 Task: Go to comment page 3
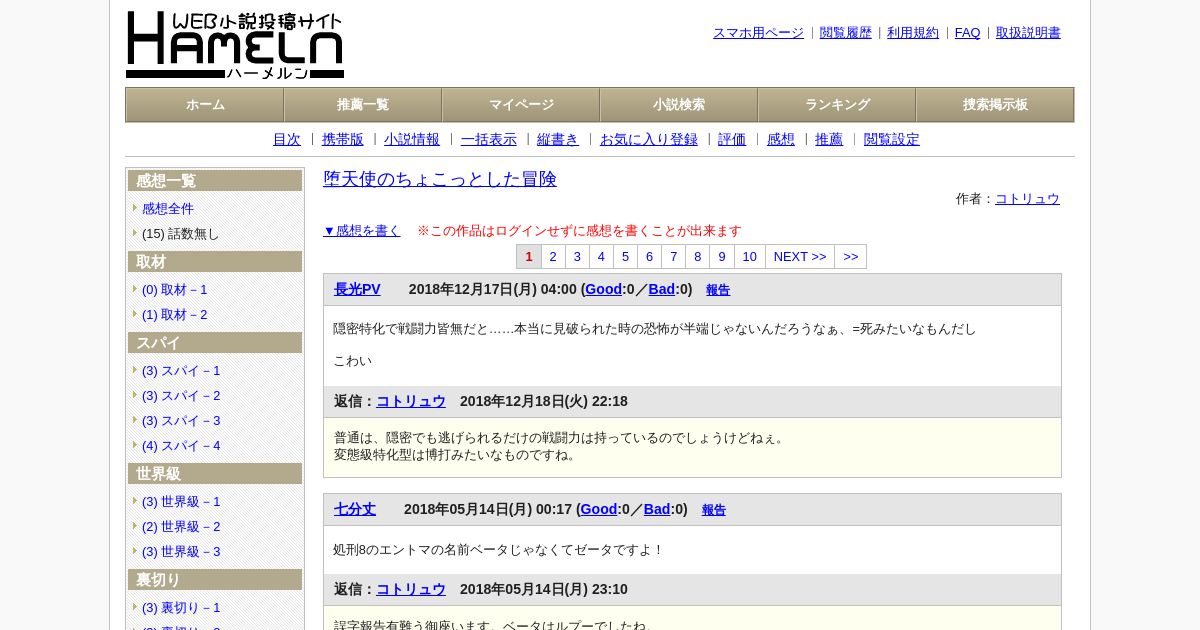[577, 257]
